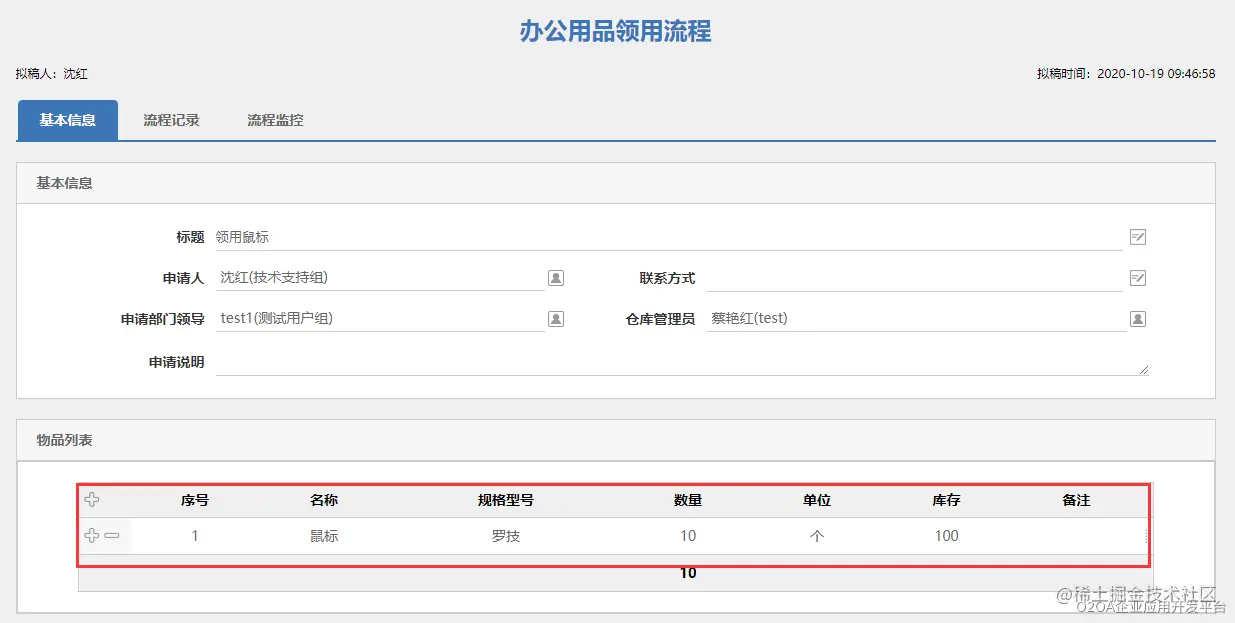Image resolution: width=1235 pixels, height=623 pixels.
Task: Select the 鼠标 name cell
Action: [x=324, y=536]
